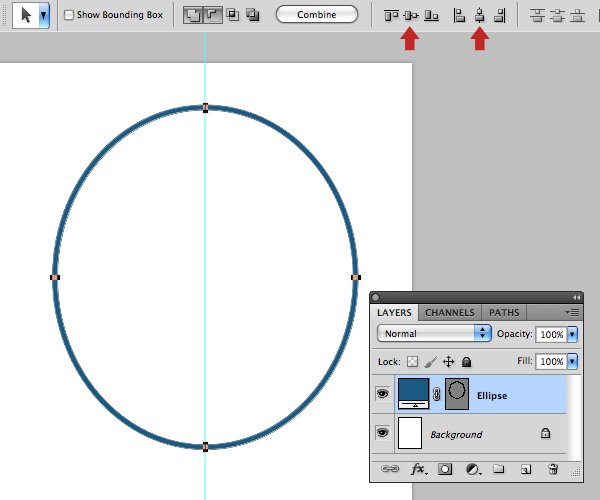Select the left anchor point of ellipse
Screen dimensions: 600x500
(x=55, y=277)
